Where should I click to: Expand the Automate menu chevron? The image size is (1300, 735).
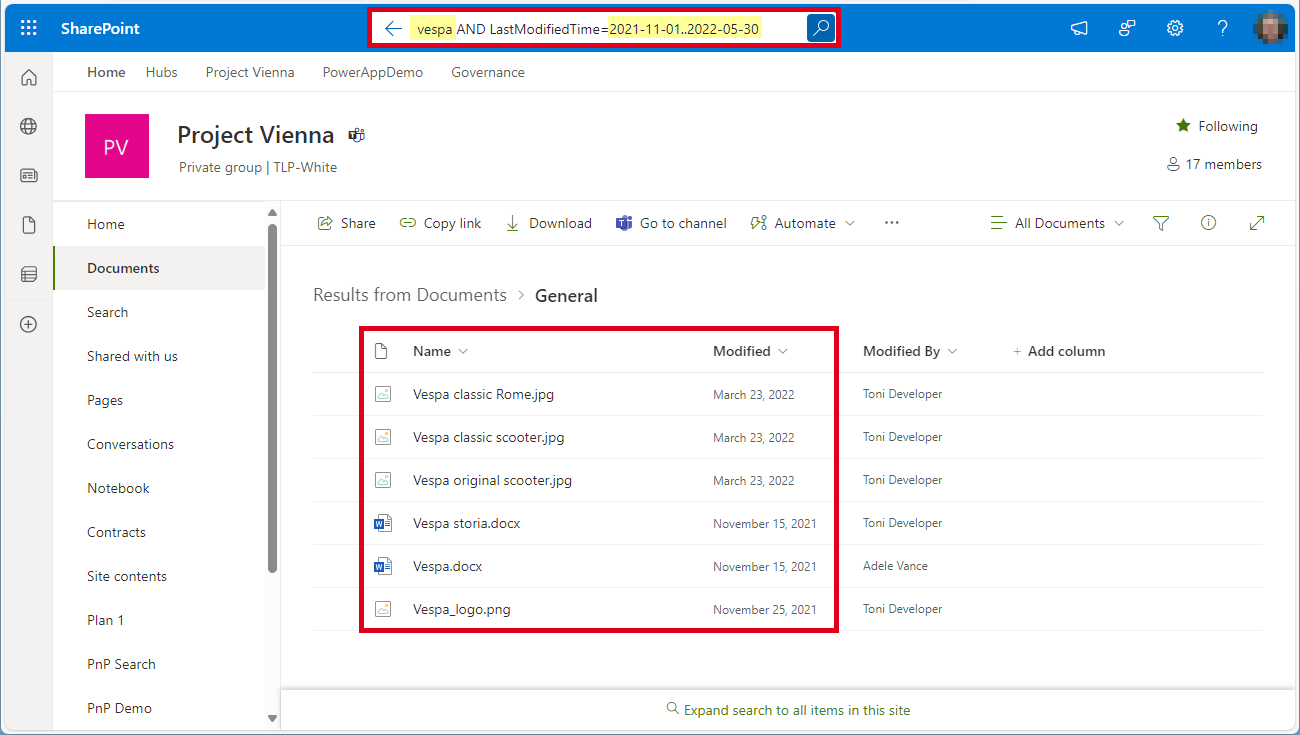point(846,222)
